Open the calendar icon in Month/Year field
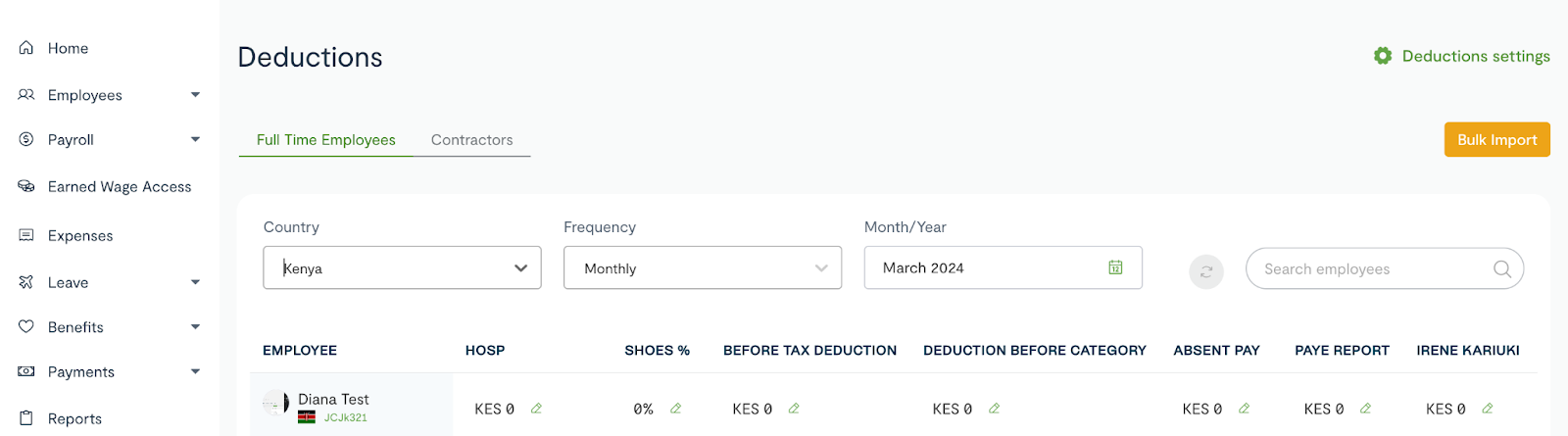The image size is (1568, 436). [1115, 267]
